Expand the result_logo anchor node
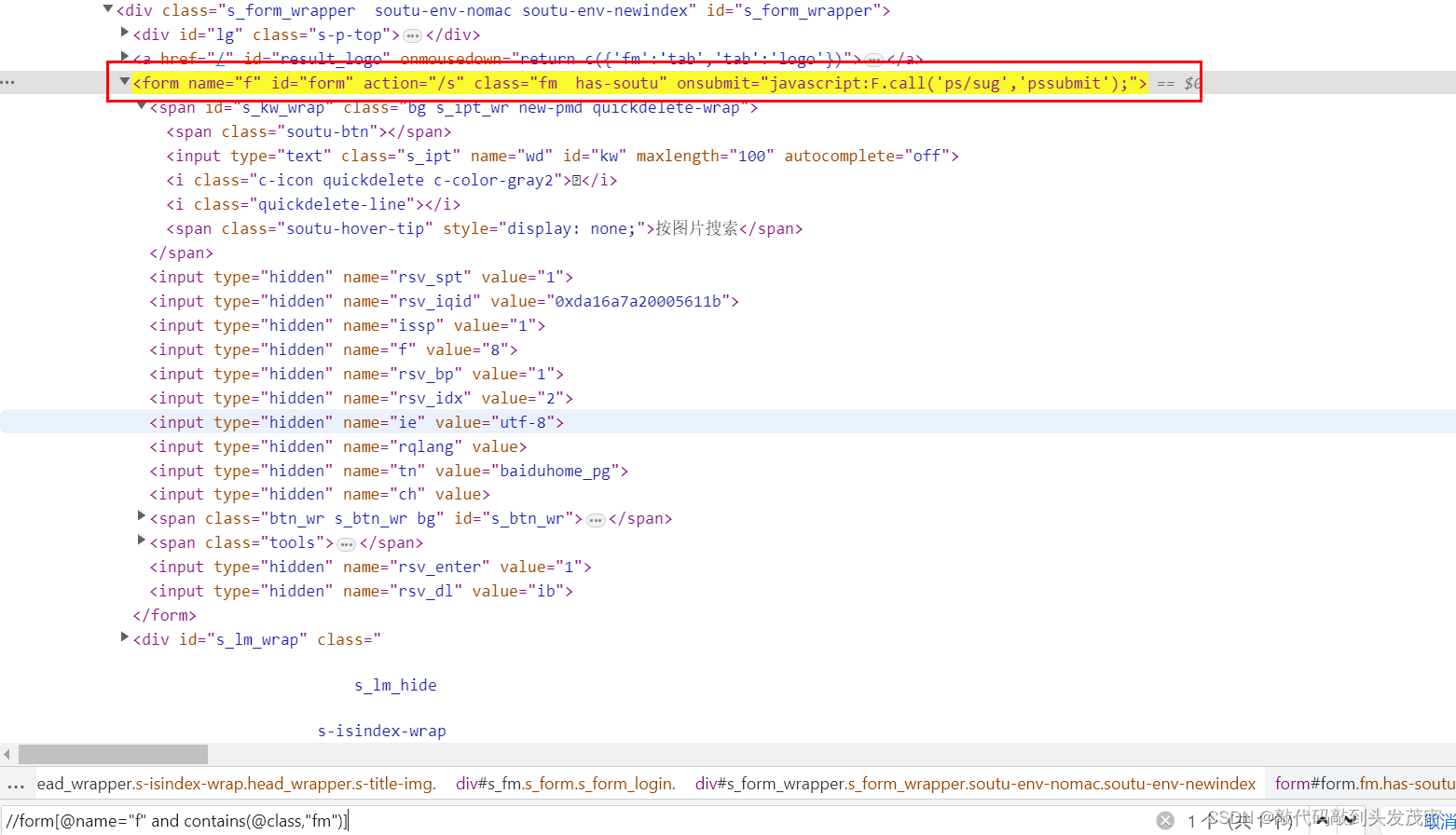The height and width of the screenshot is (835, 1456). [x=125, y=57]
